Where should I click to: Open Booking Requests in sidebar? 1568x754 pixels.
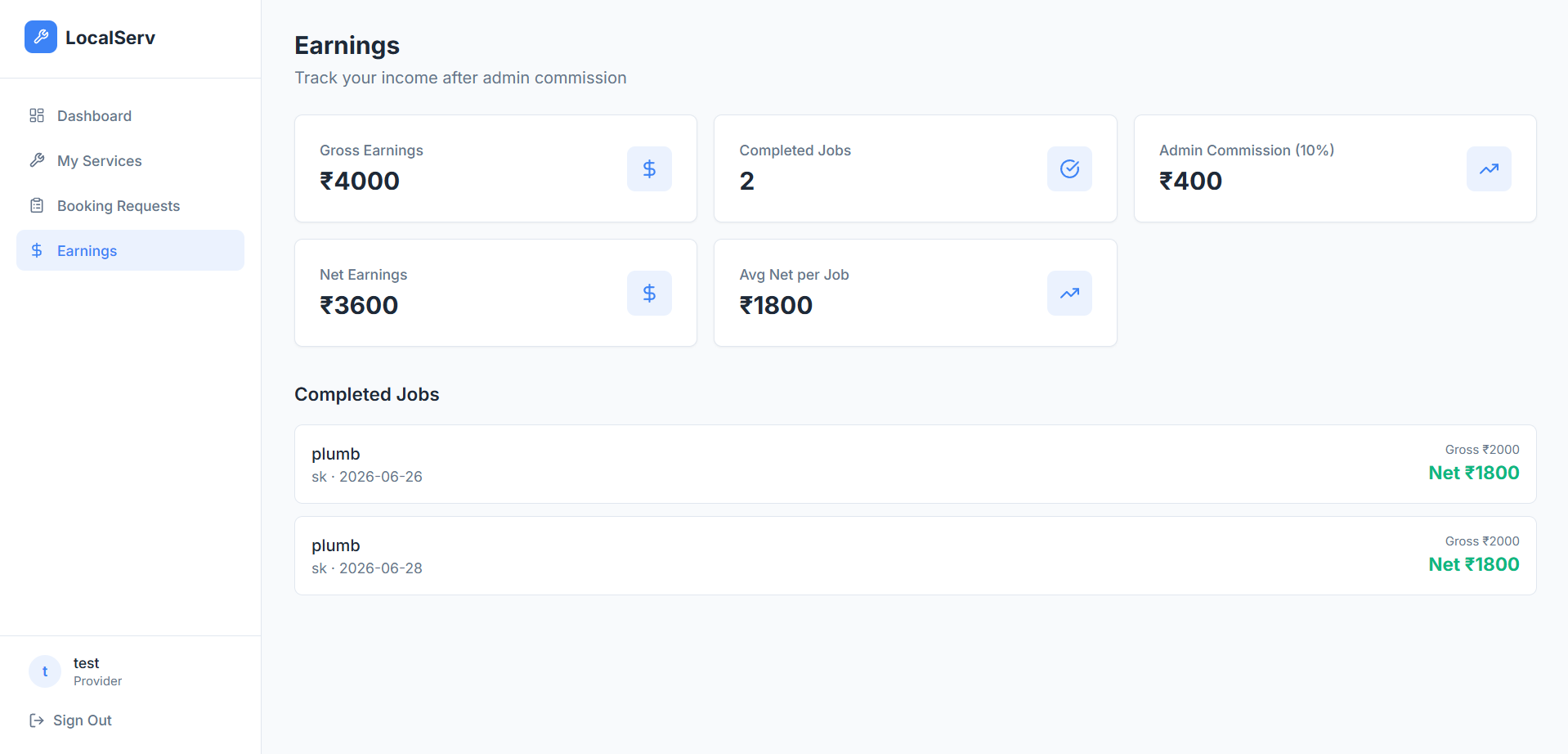pyautogui.click(x=130, y=205)
